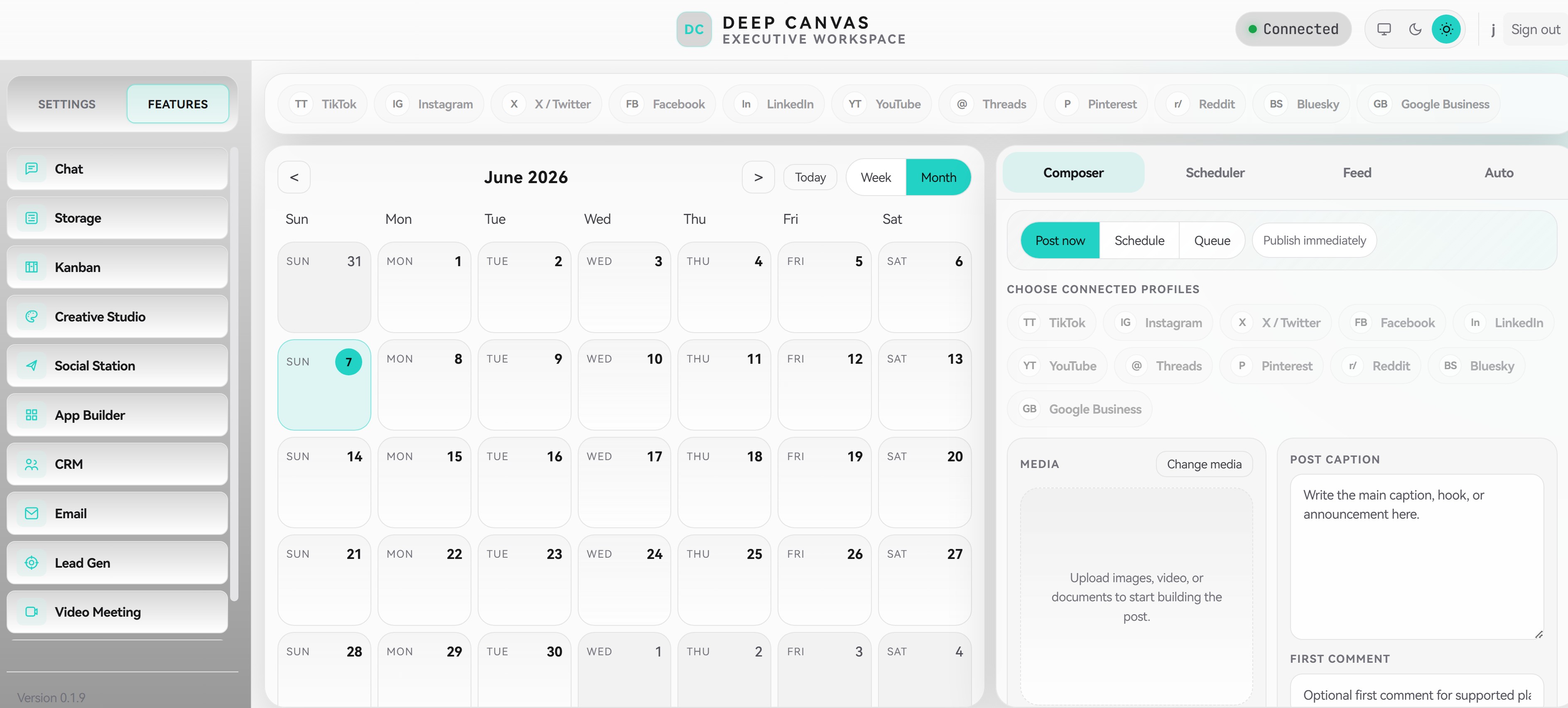Click YT badge in top YouTube chip

coord(854,104)
